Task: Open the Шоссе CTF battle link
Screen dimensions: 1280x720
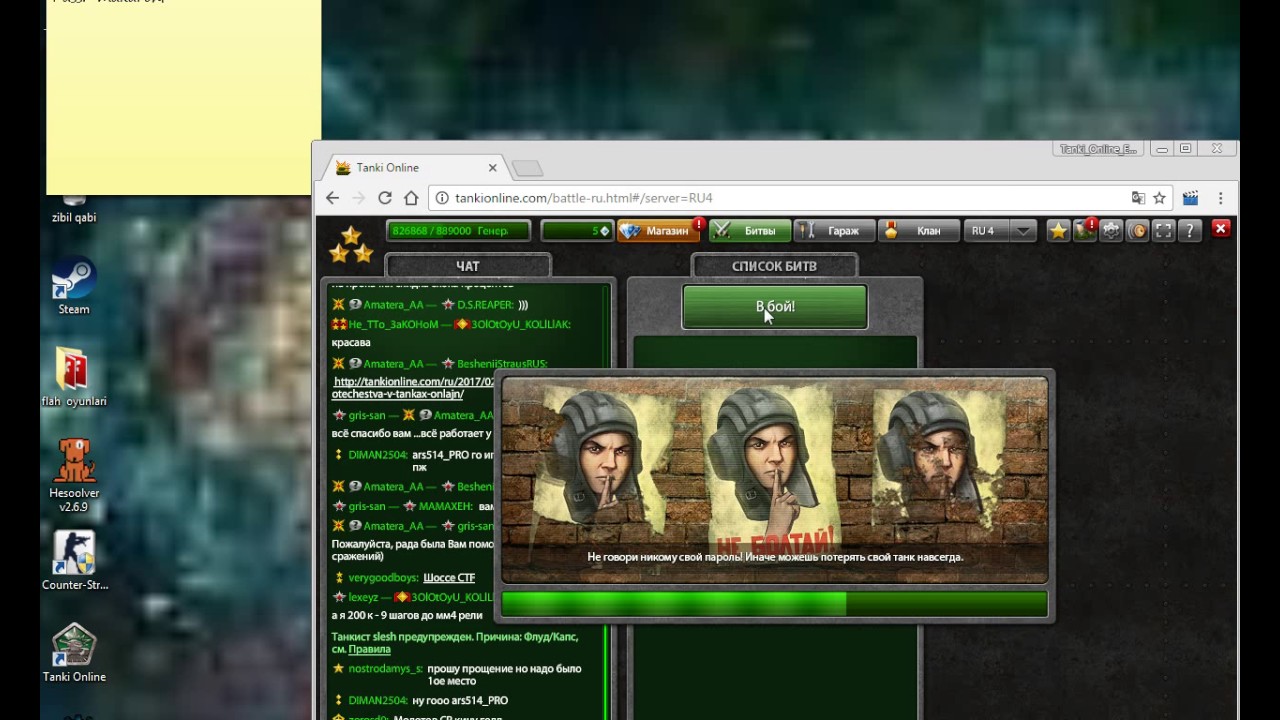Action: pyautogui.click(x=449, y=578)
